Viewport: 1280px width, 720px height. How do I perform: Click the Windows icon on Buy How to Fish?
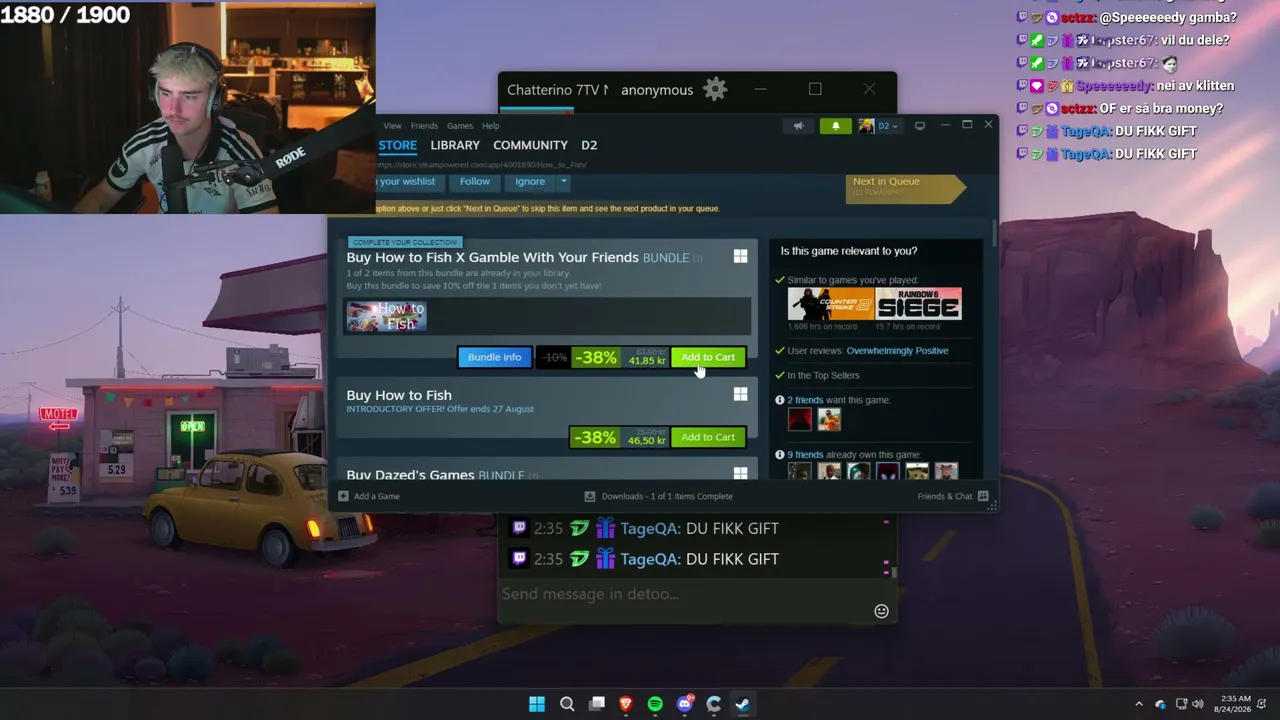[740, 395]
